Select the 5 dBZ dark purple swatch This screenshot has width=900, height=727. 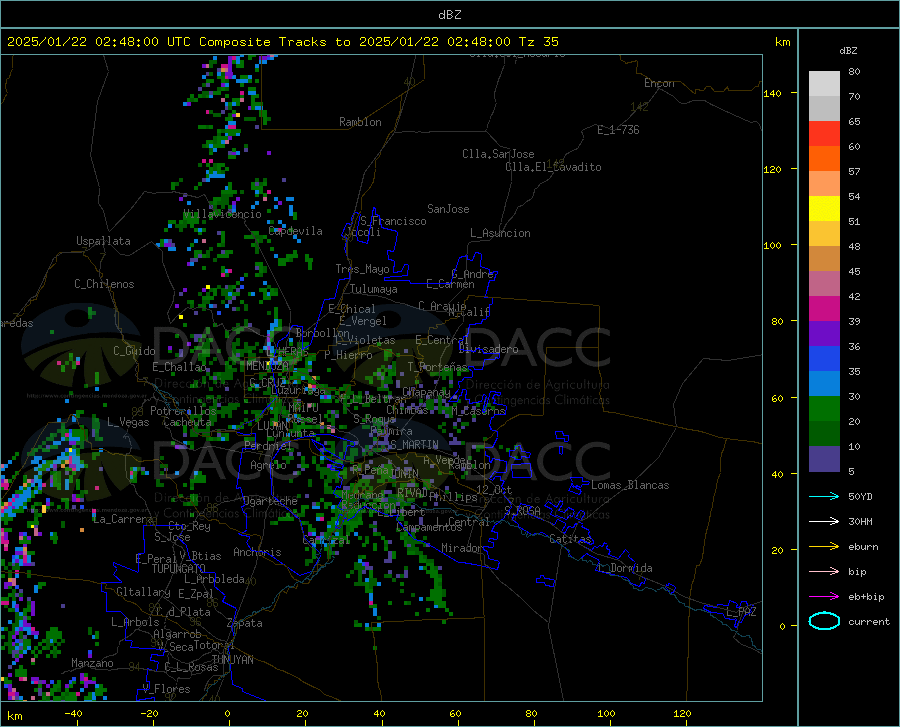pyautogui.click(x=824, y=458)
